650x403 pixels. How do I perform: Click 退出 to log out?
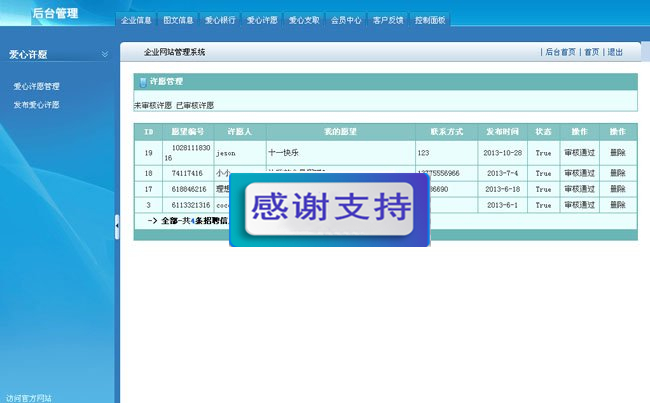click(615, 52)
